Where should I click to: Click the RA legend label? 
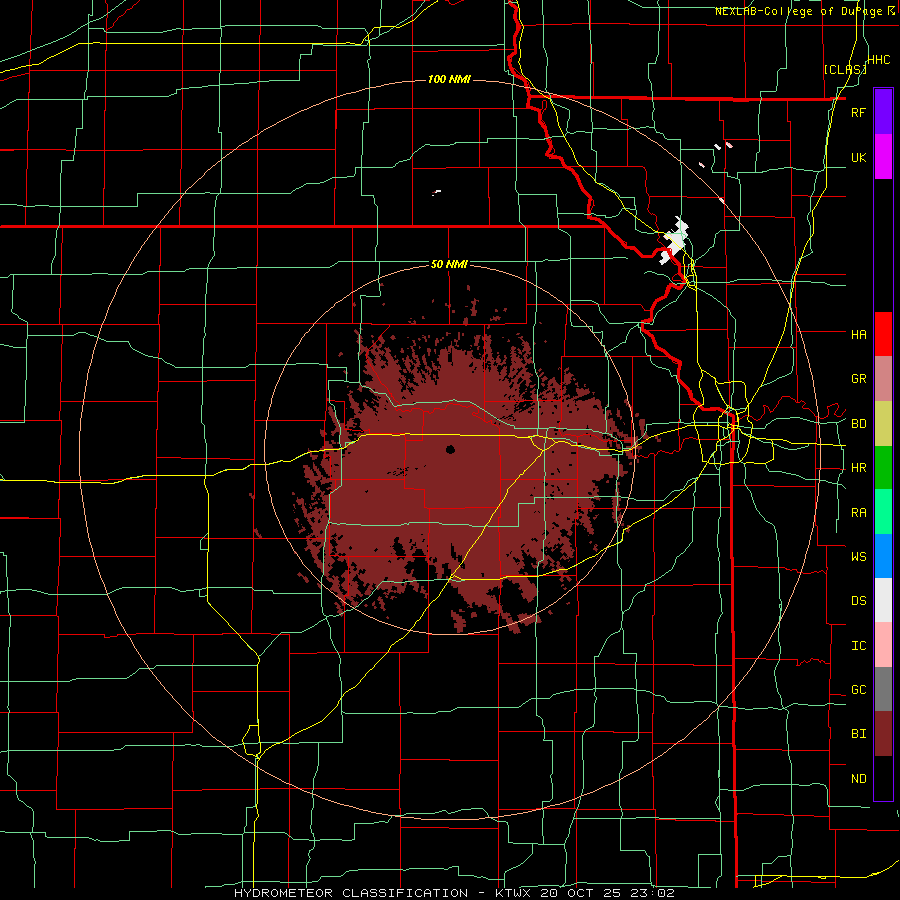point(859,513)
